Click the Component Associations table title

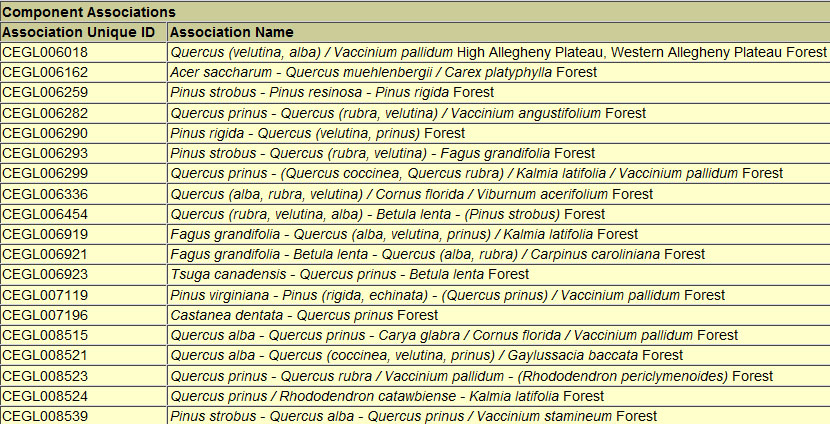[89, 12]
